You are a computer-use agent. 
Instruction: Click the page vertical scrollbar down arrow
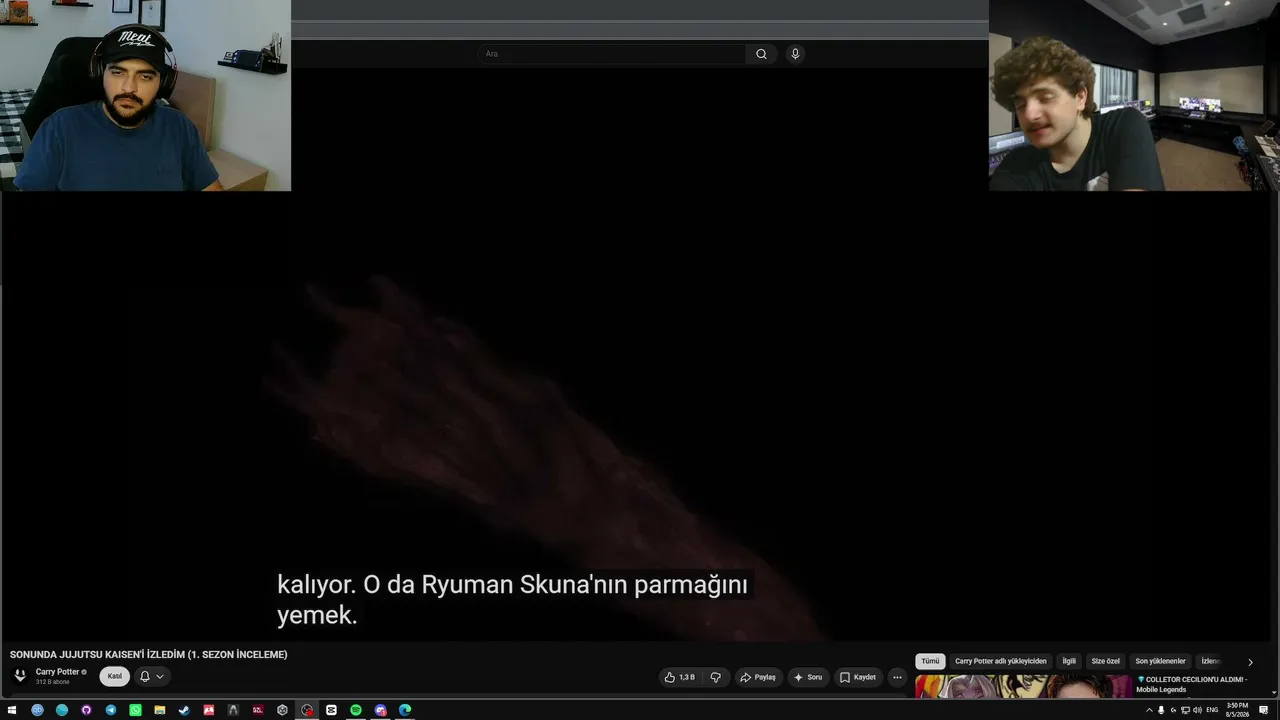(1276, 693)
